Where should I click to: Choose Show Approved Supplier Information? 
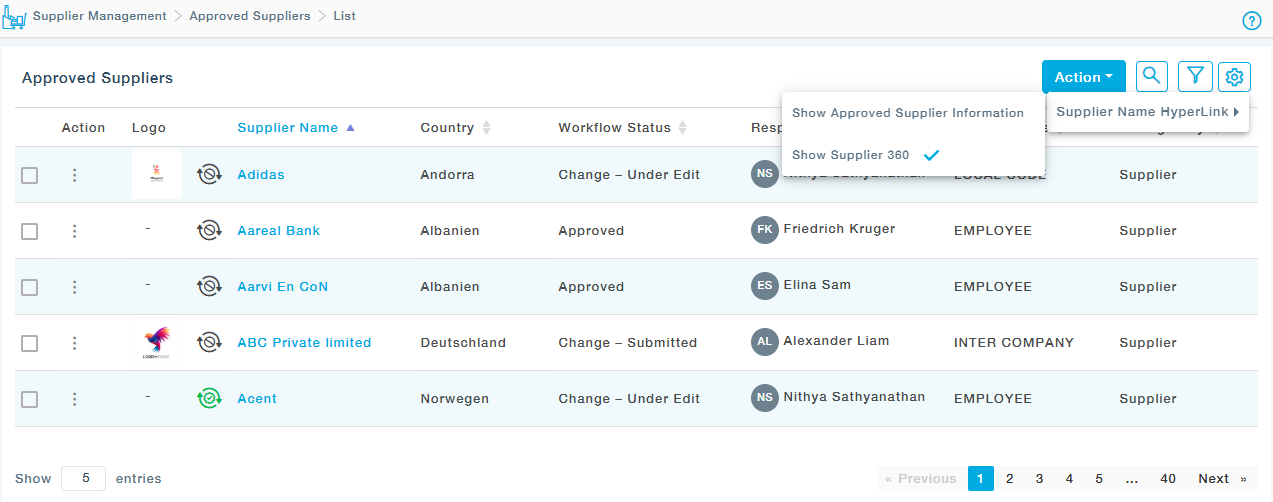[x=907, y=113]
